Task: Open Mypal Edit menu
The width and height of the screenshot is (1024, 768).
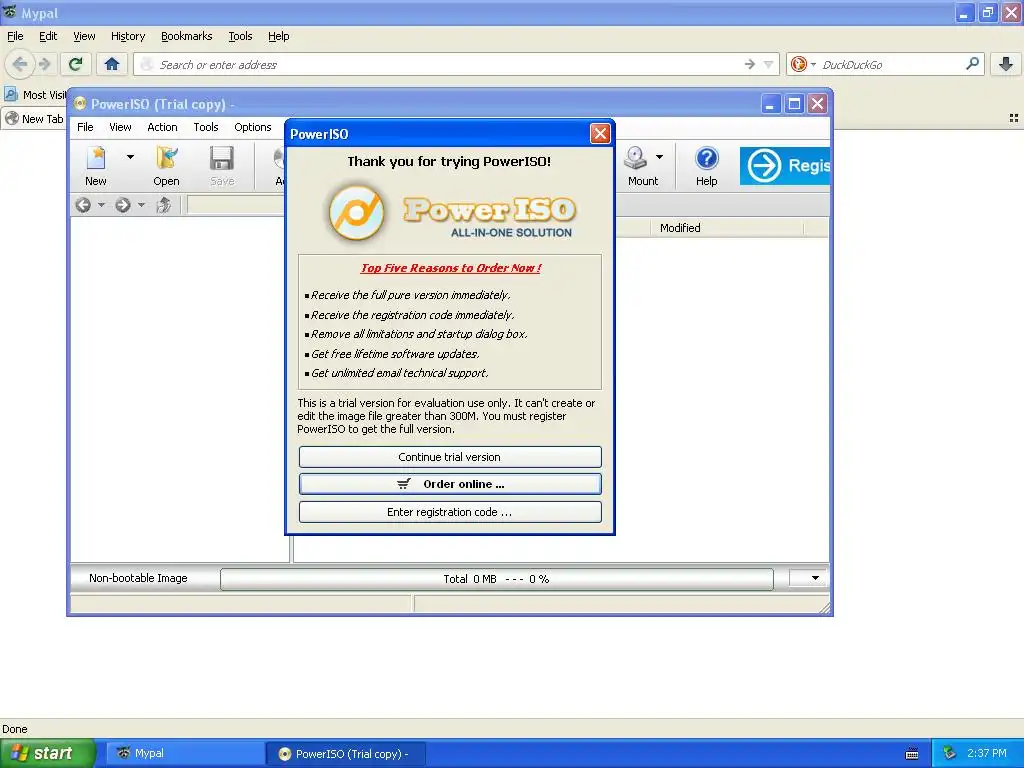Action: point(48,37)
